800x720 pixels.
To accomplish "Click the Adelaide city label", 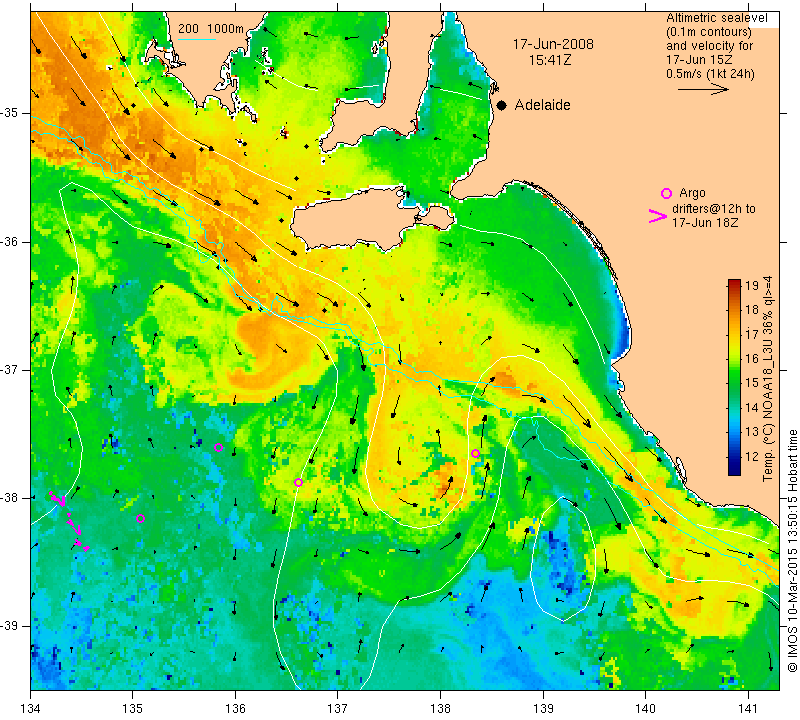I will (x=542, y=105).
